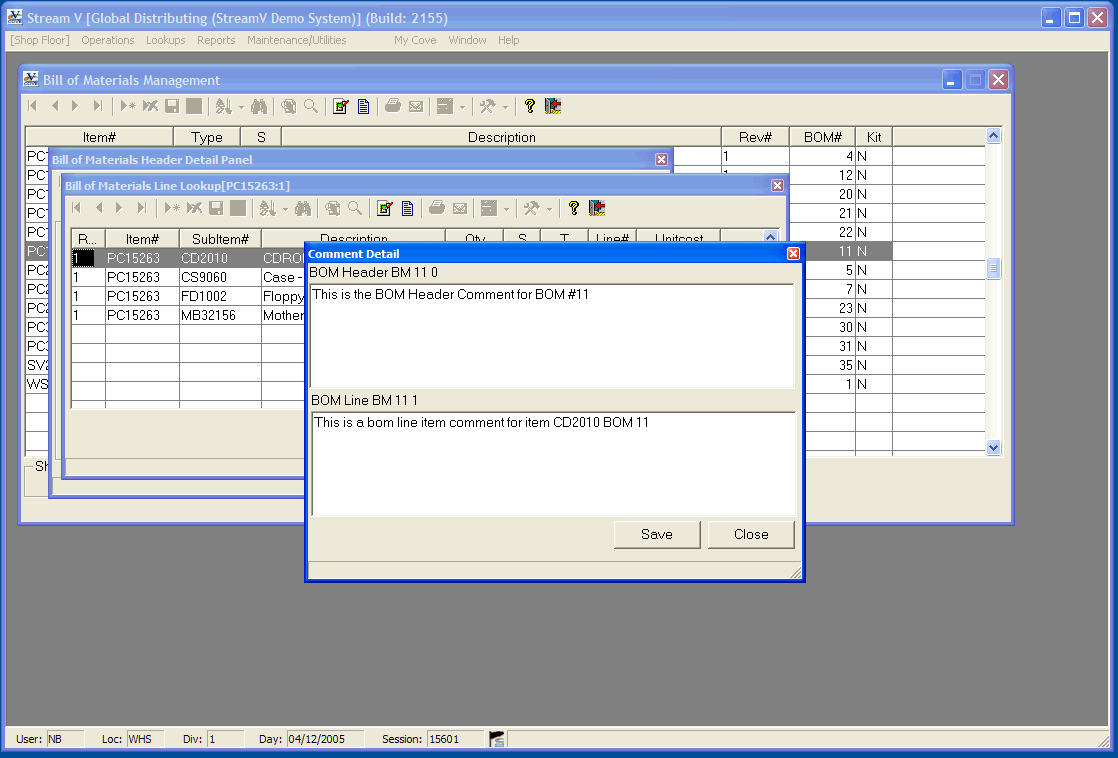
Task: Click scroll down arrow of the main BOM list
Action: point(993,448)
